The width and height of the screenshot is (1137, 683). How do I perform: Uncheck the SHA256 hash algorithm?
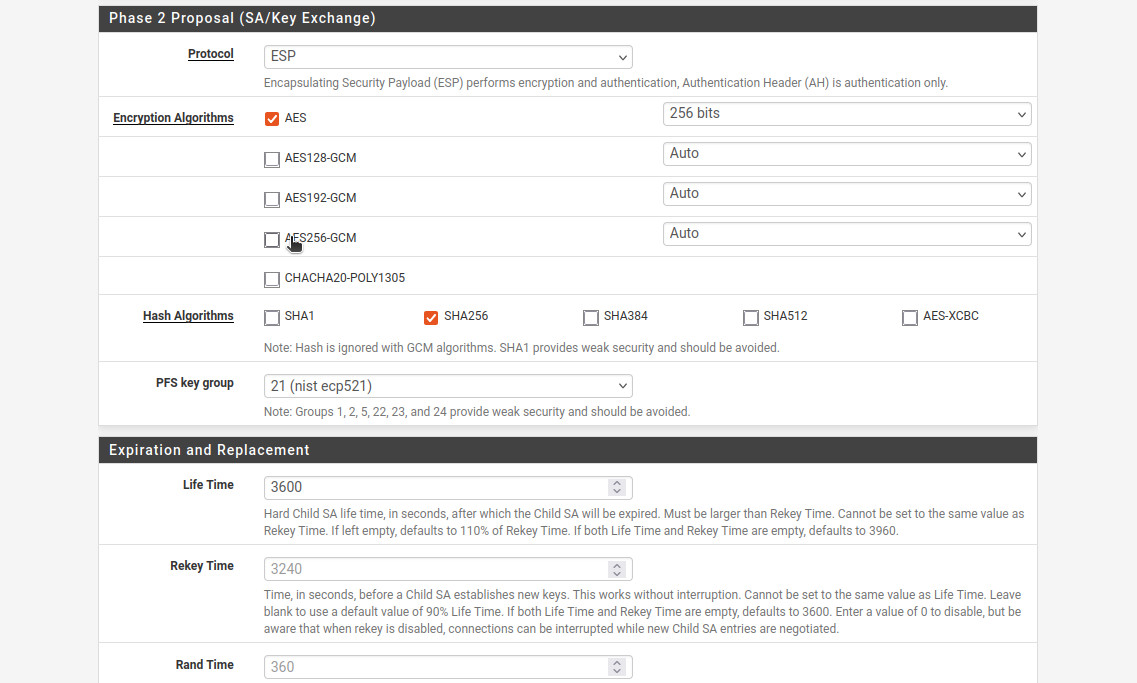click(x=431, y=318)
